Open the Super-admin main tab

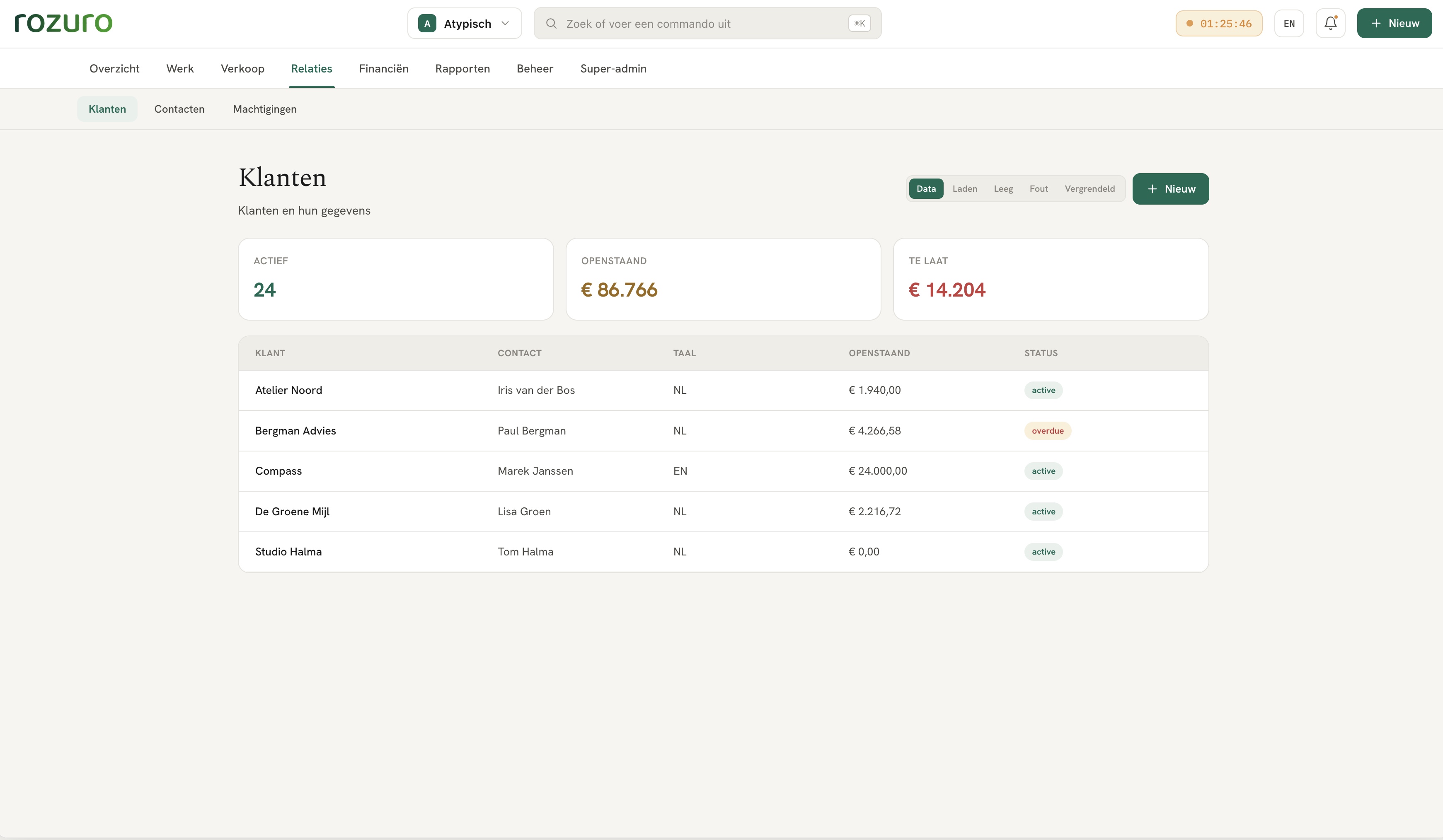(x=613, y=69)
